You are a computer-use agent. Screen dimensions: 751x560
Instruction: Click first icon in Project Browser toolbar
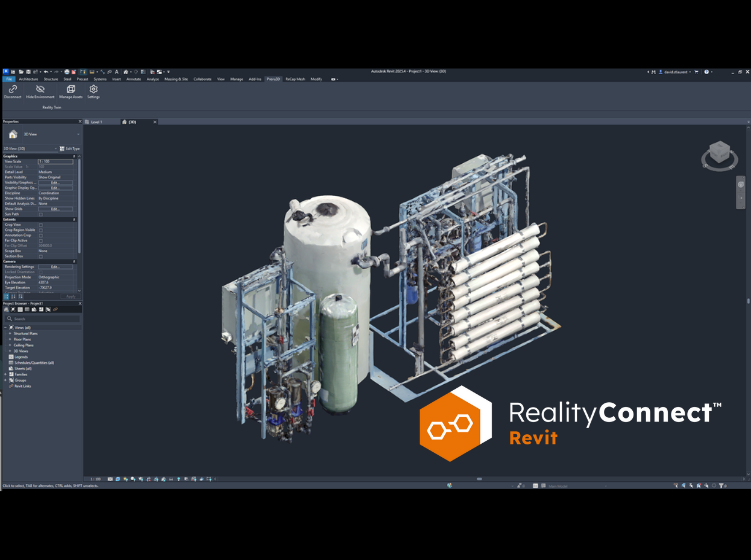tap(6, 309)
